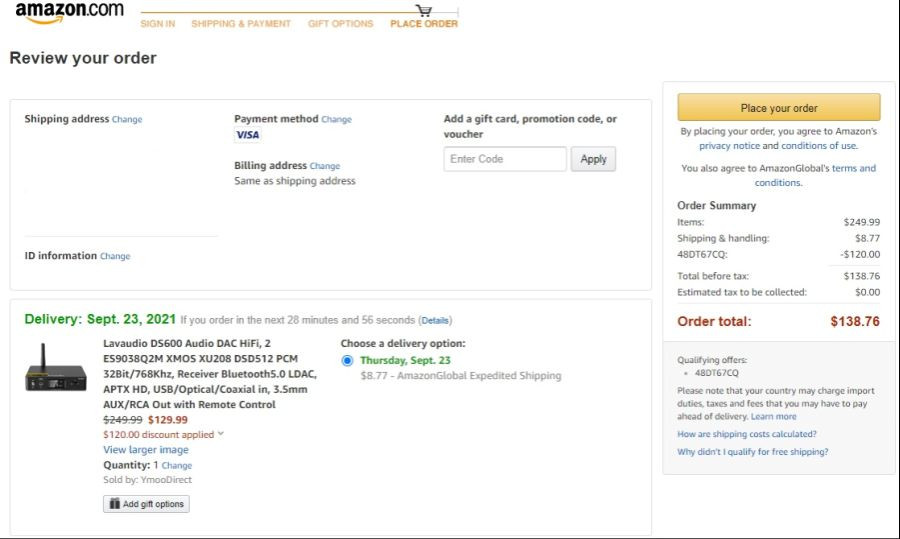Click Learn more about import duties
The image size is (900, 539).
pos(774,416)
